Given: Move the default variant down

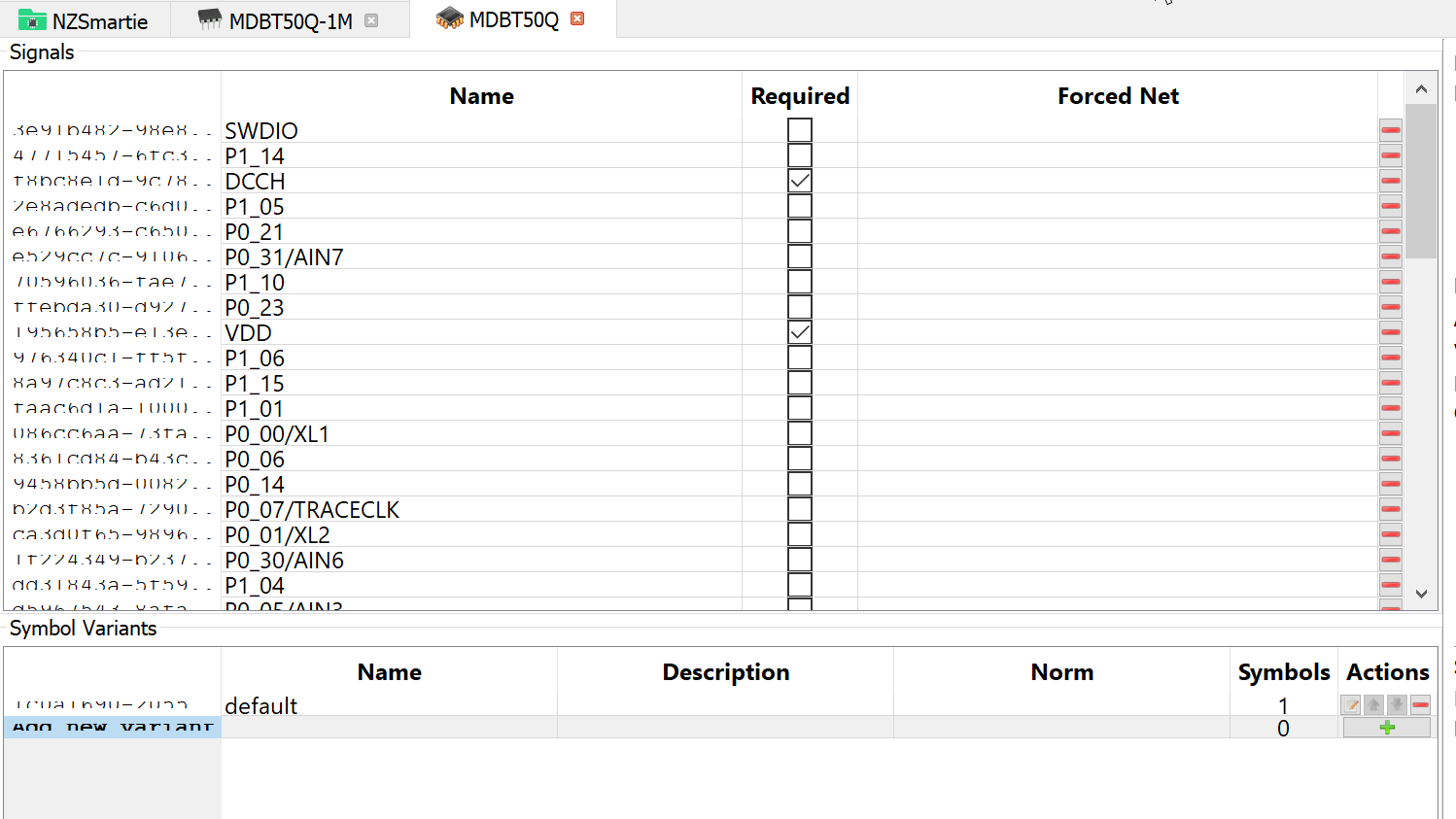Looking at the screenshot, I should 1397,705.
